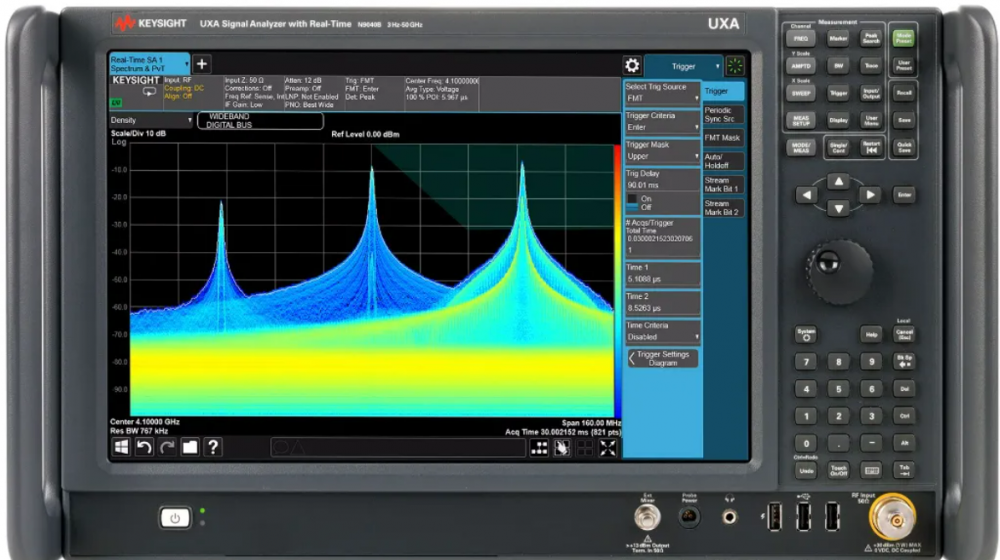Toggle the Trig Delay On/Off switch
The width and height of the screenshot is (1000, 560).
633,203
